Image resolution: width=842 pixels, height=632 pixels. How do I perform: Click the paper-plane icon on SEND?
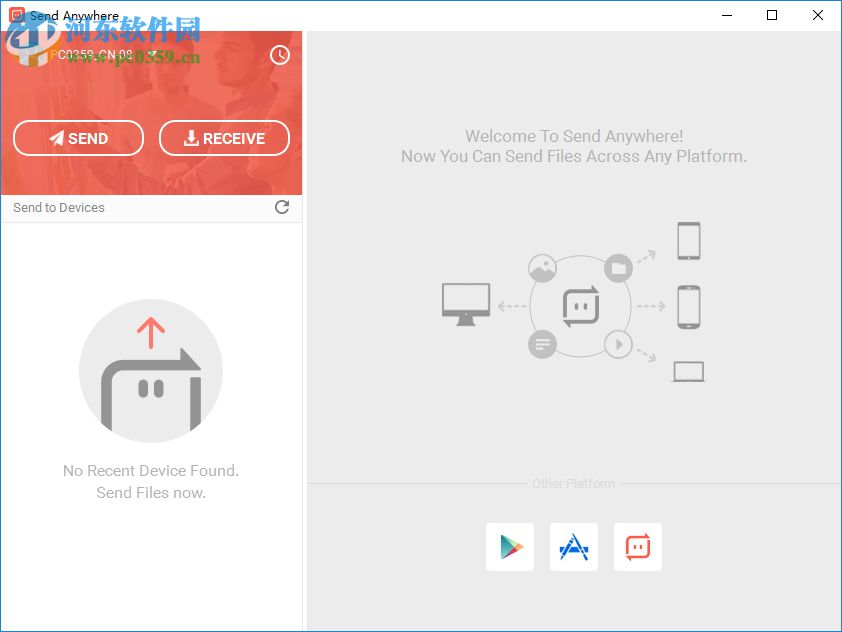(57, 138)
